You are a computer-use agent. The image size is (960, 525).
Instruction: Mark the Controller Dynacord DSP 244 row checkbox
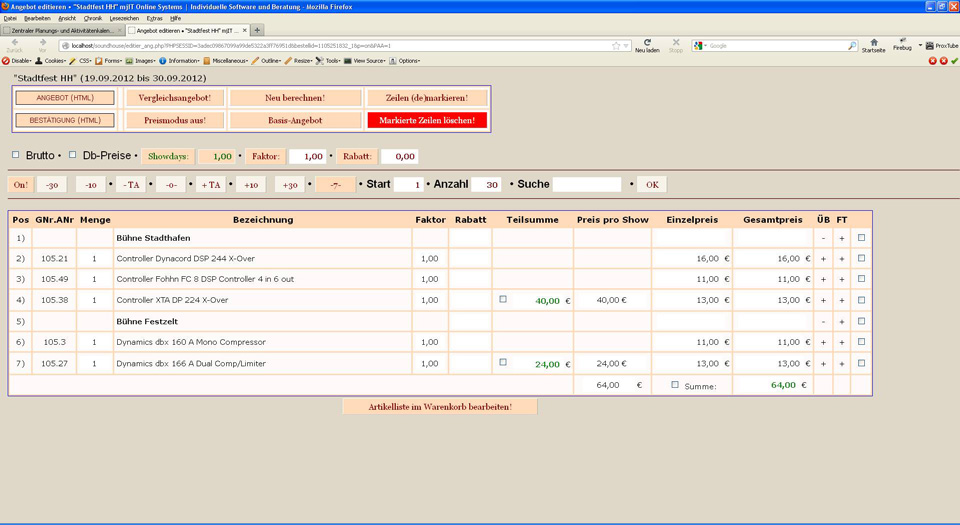pyautogui.click(x=861, y=258)
